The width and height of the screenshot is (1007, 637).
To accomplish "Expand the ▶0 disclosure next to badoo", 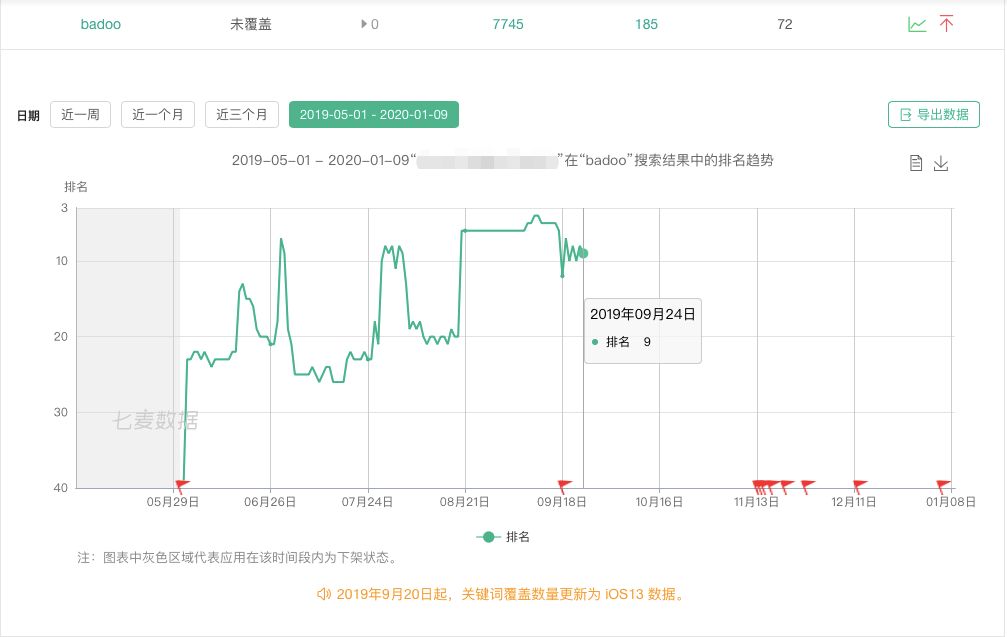I will [x=367, y=24].
